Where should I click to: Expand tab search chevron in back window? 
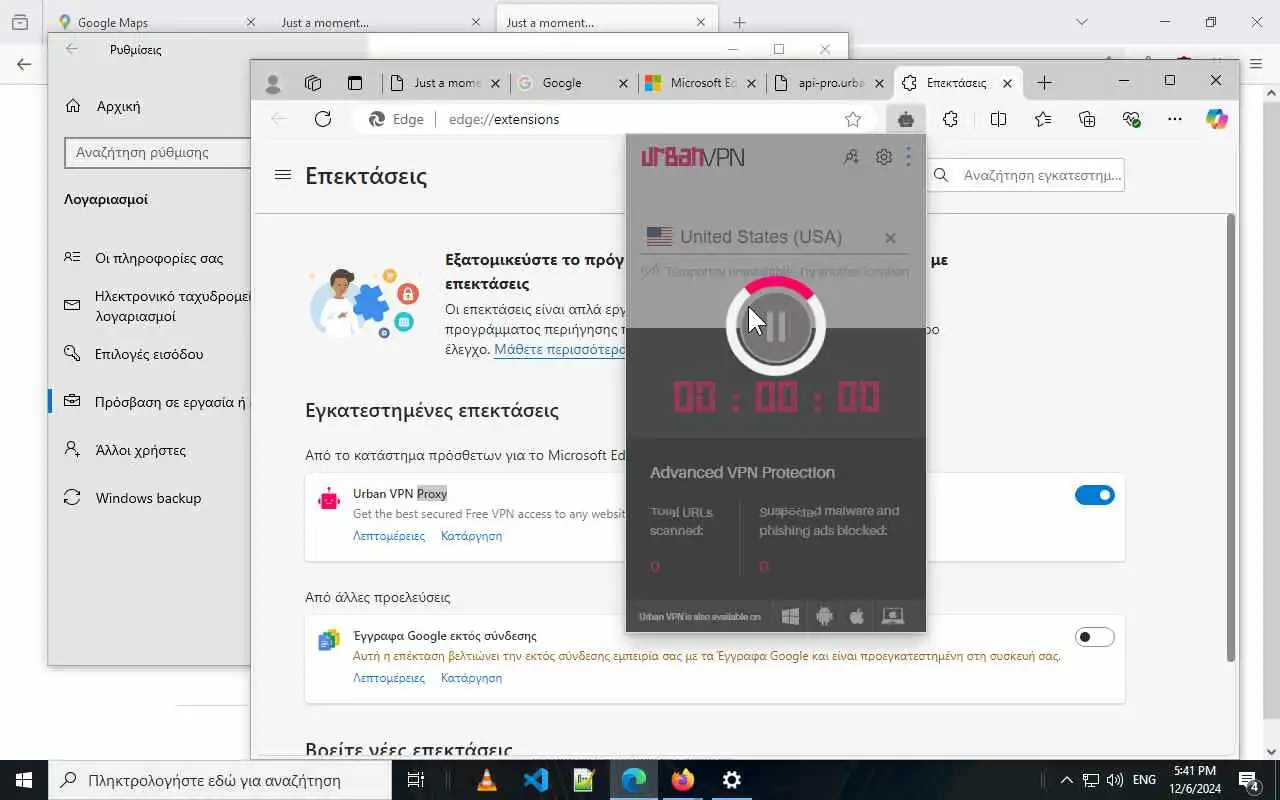click(x=1081, y=22)
